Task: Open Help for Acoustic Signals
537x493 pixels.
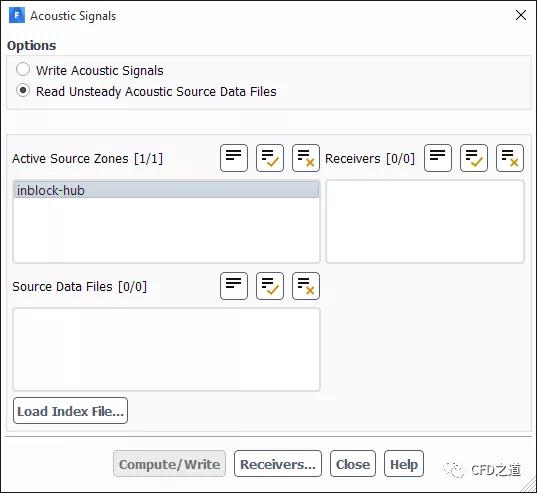Action: 404,464
